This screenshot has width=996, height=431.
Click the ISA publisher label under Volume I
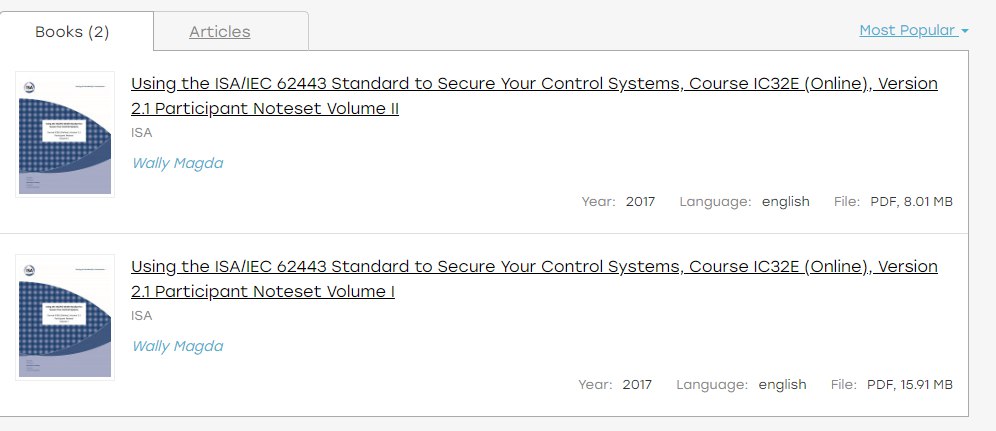coord(142,315)
